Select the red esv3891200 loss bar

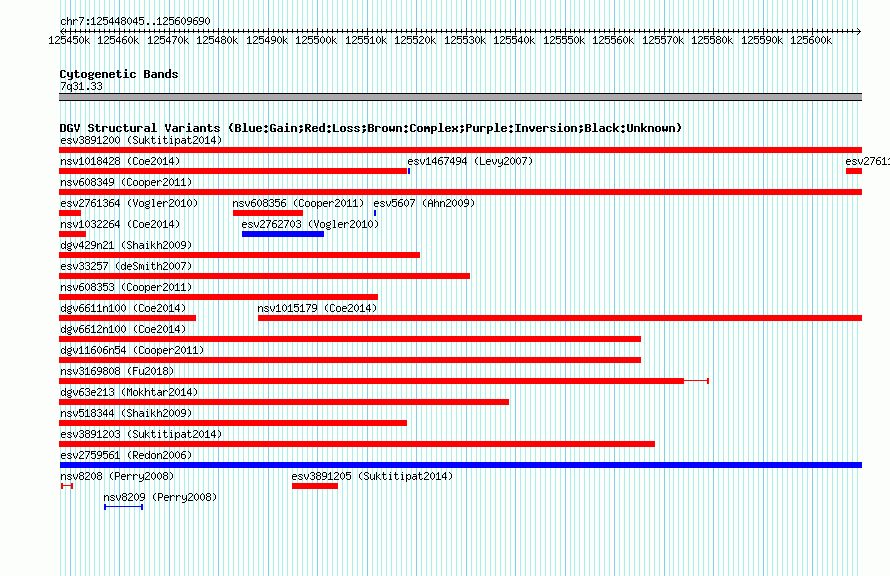click(x=460, y=150)
